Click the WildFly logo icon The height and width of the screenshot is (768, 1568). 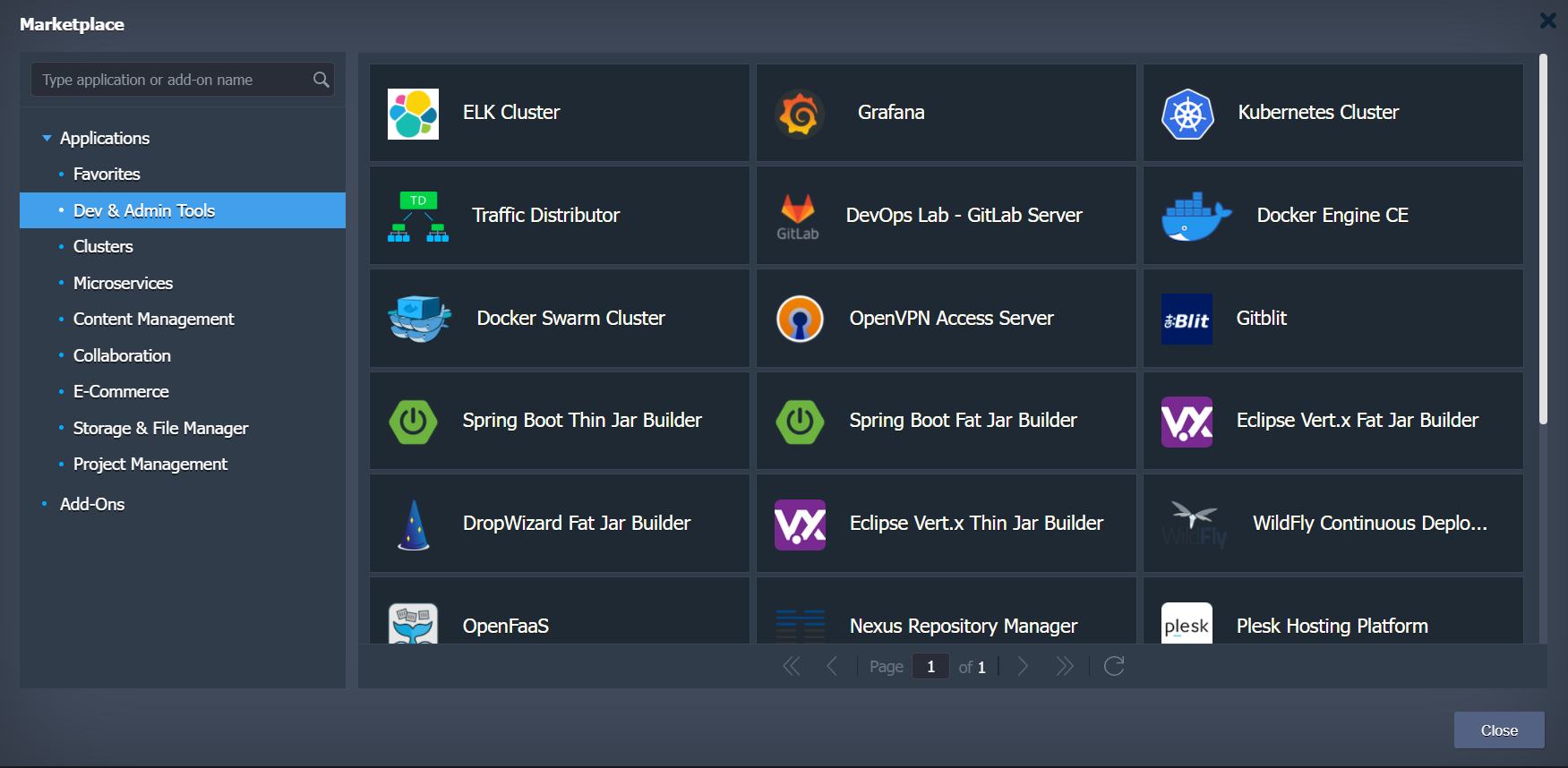tap(1195, 525)
